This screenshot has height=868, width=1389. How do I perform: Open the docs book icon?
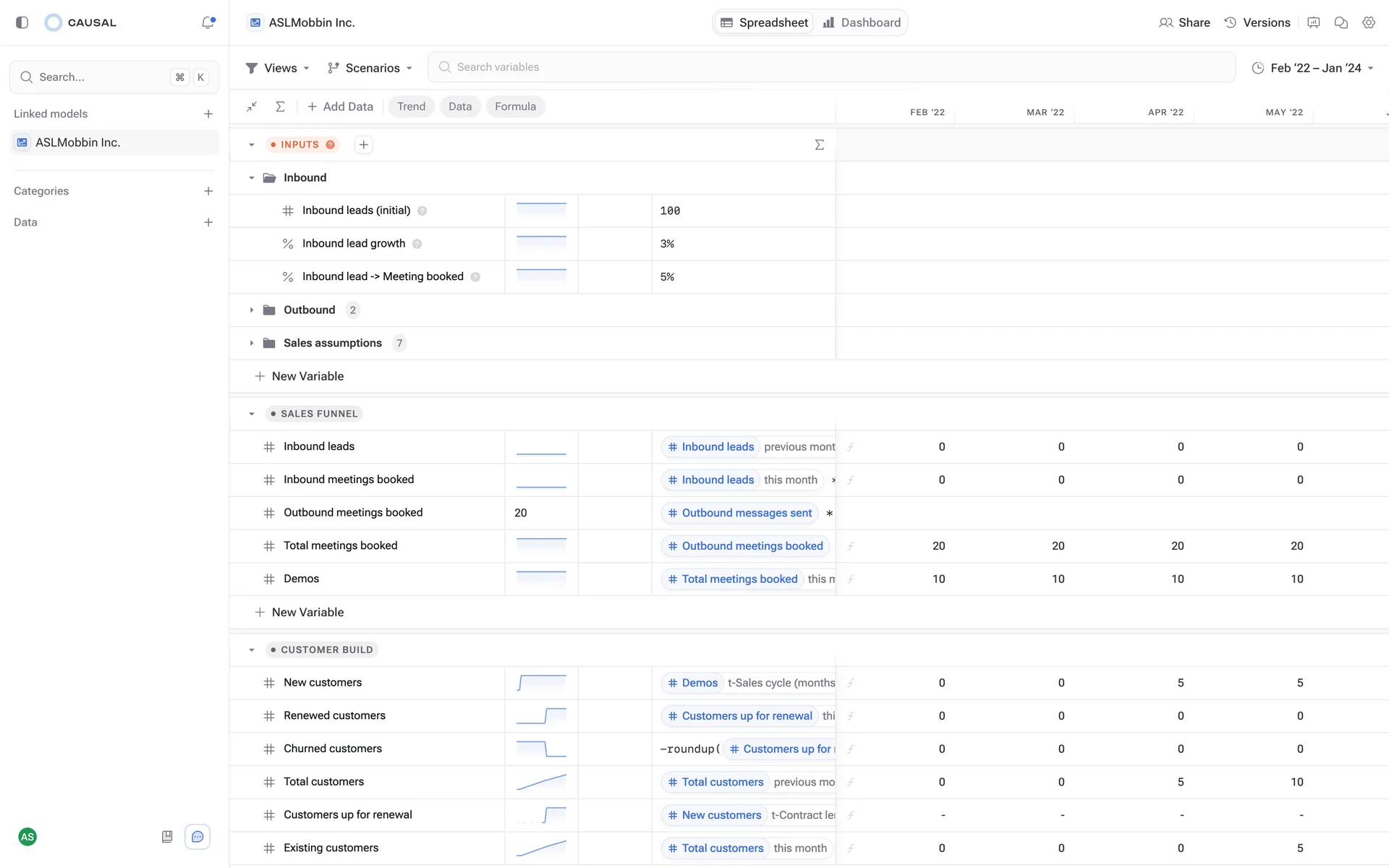pos(167,837)
